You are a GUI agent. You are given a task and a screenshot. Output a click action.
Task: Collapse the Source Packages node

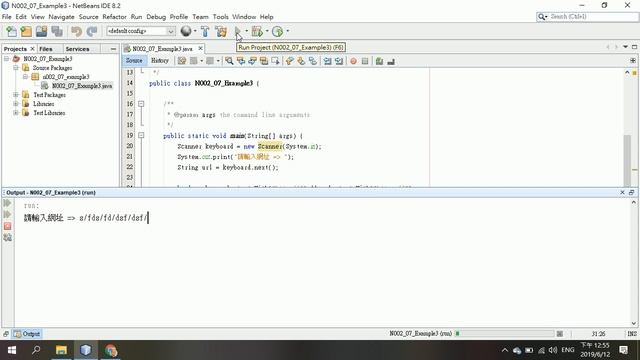pos(16,68)
